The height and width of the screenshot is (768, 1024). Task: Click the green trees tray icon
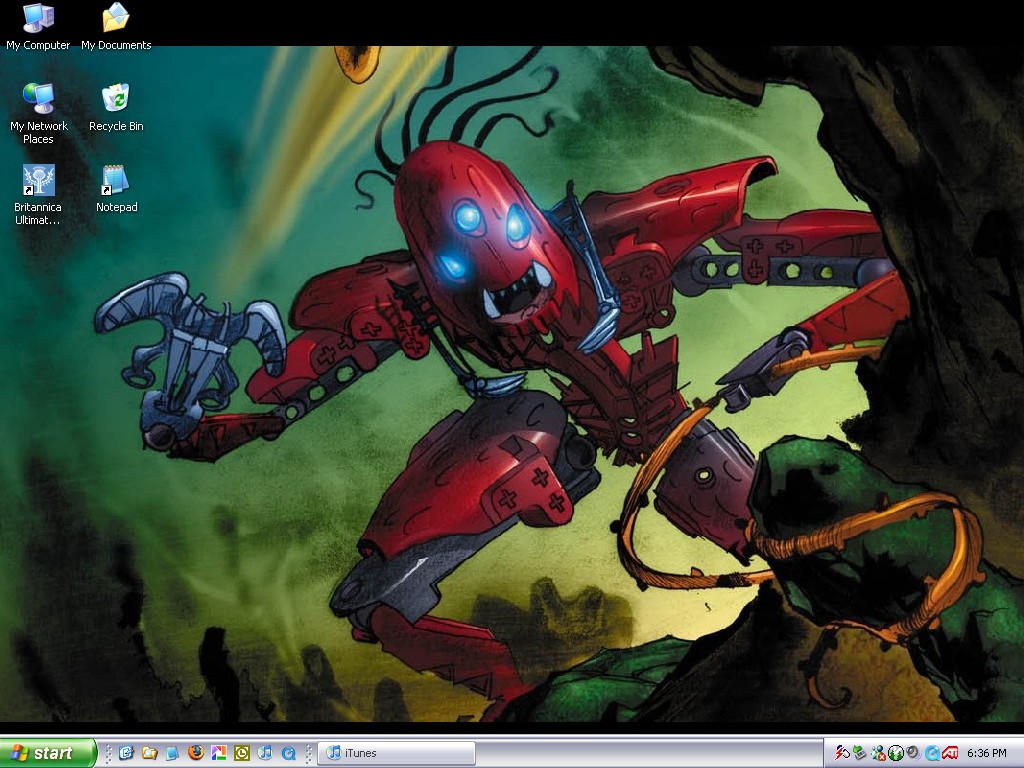click(896, 753)
